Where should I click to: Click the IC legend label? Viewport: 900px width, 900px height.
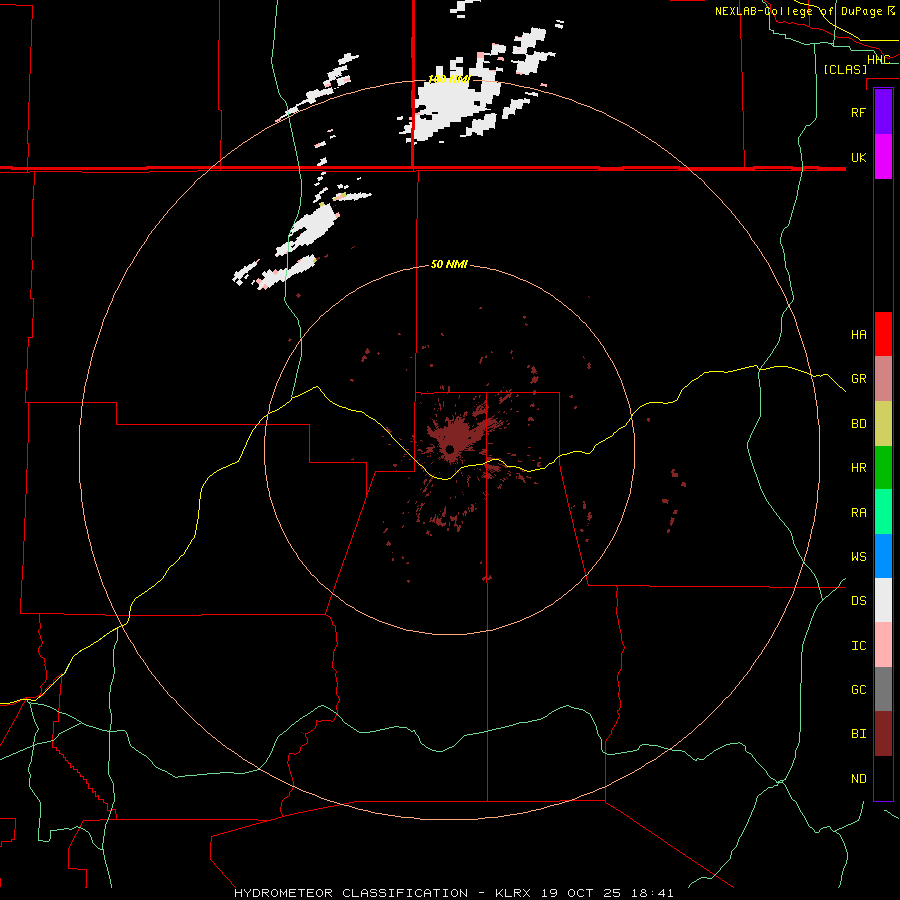click(x=858, y=646)
